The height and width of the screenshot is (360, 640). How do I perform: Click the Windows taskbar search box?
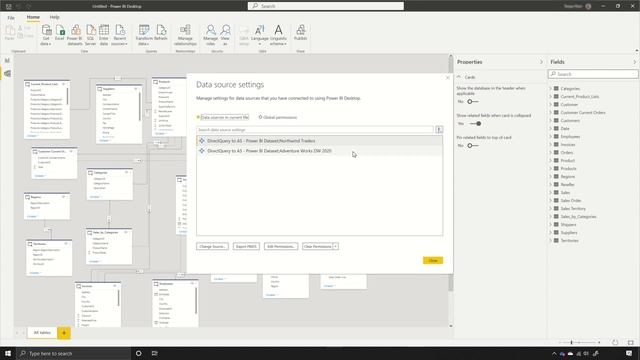click(x=74, y=353)
